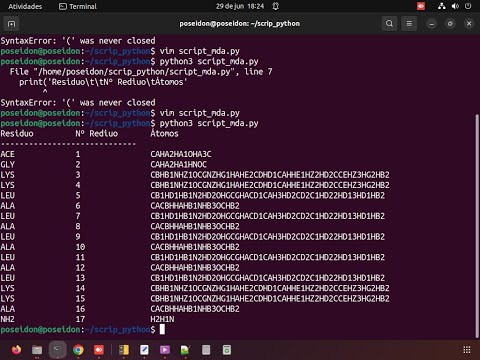Screen dimensions: 480x360
Task: Open the power menu icon
Action: (468, 6)
